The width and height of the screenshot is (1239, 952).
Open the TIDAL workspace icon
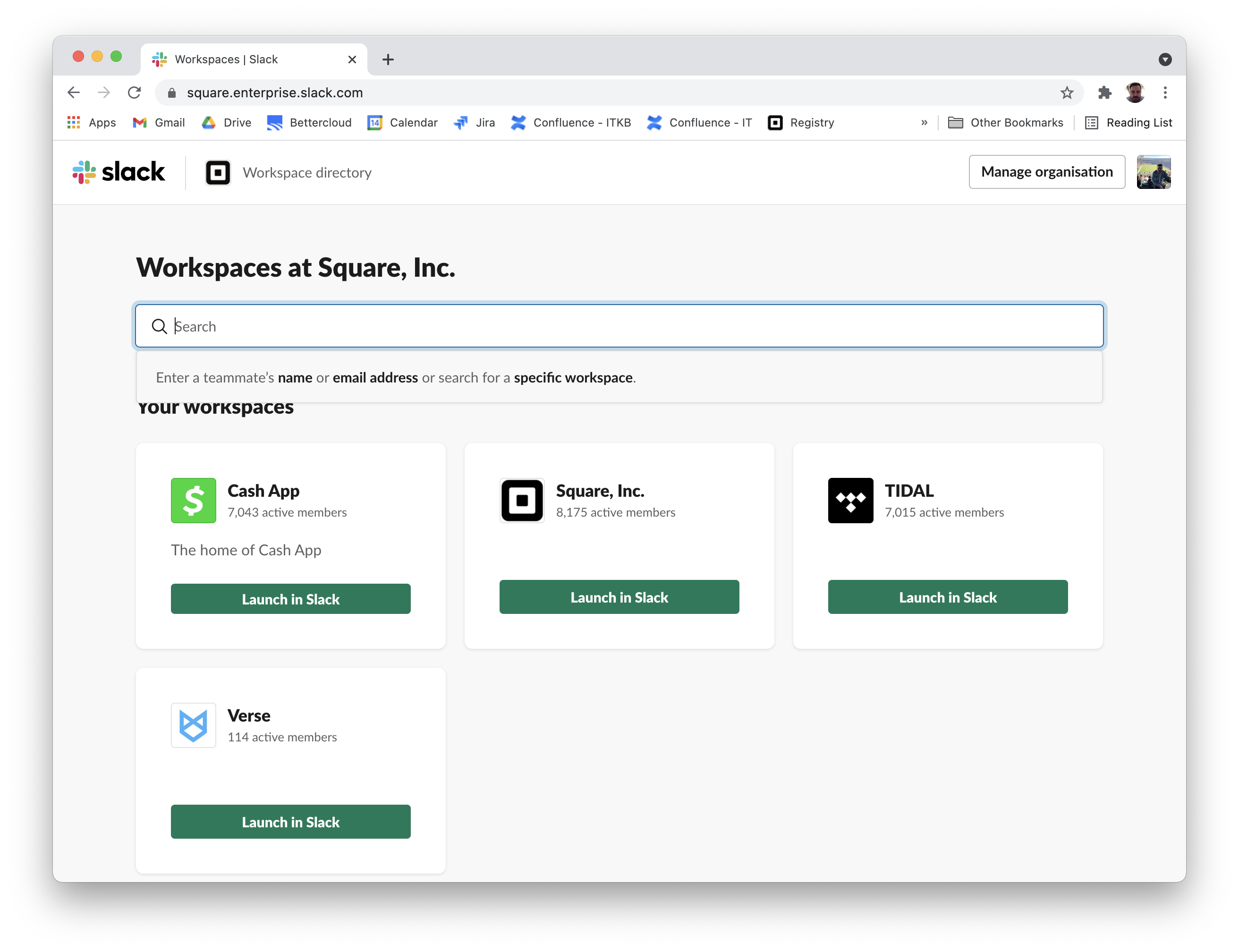(850, 501)
